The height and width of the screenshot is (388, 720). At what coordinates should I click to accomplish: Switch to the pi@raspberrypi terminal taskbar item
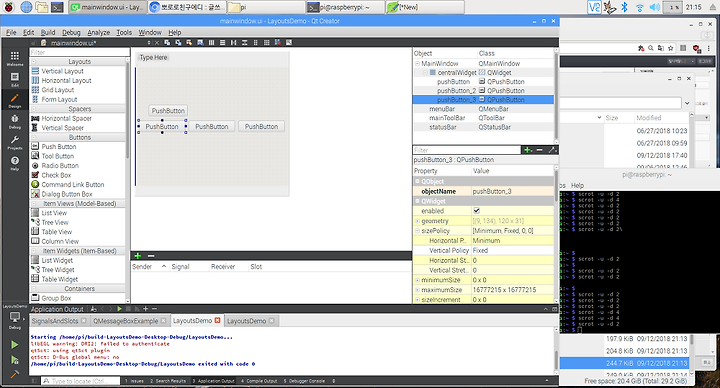345,7
